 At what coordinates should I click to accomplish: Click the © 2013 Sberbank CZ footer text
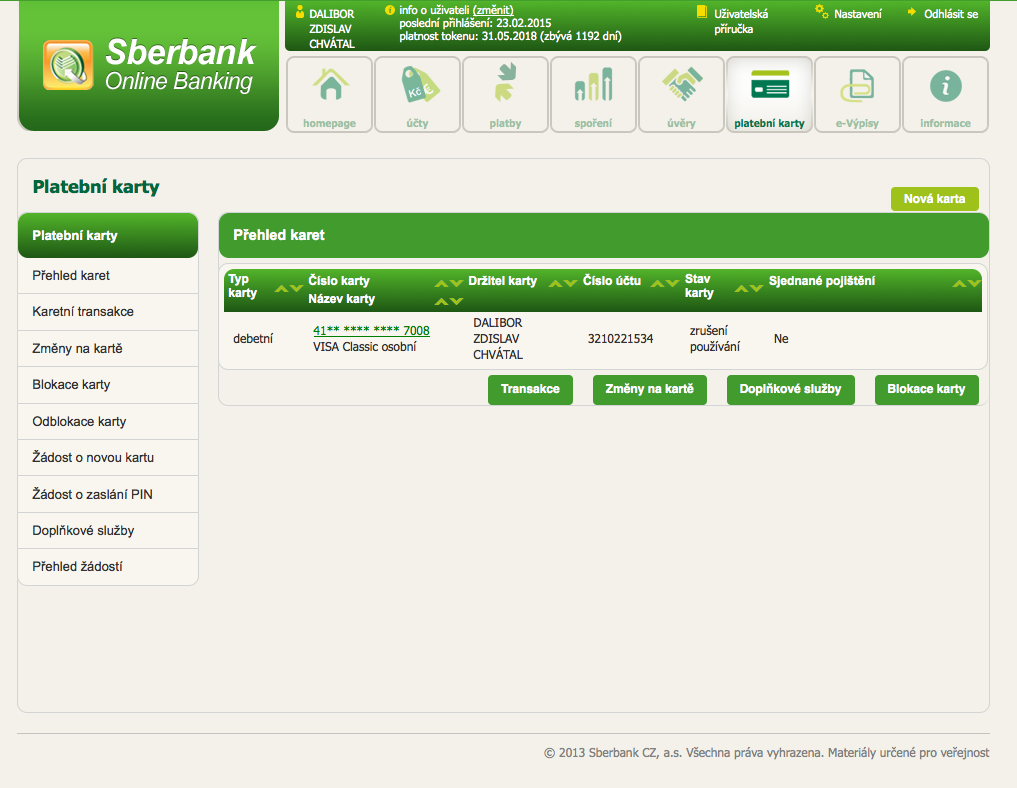tap(767, 753)
